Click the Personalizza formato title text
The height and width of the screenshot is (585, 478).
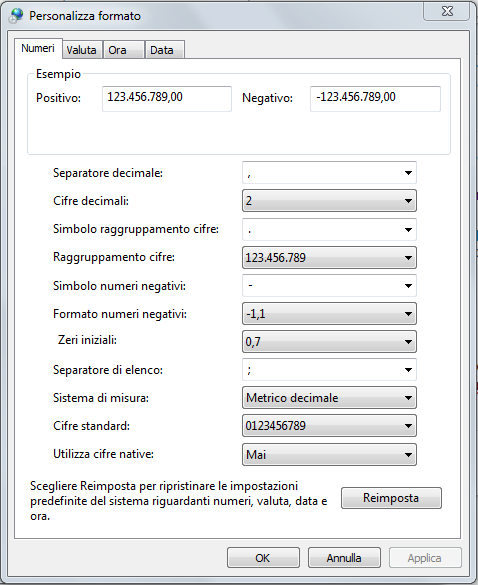tap(85, 16)
